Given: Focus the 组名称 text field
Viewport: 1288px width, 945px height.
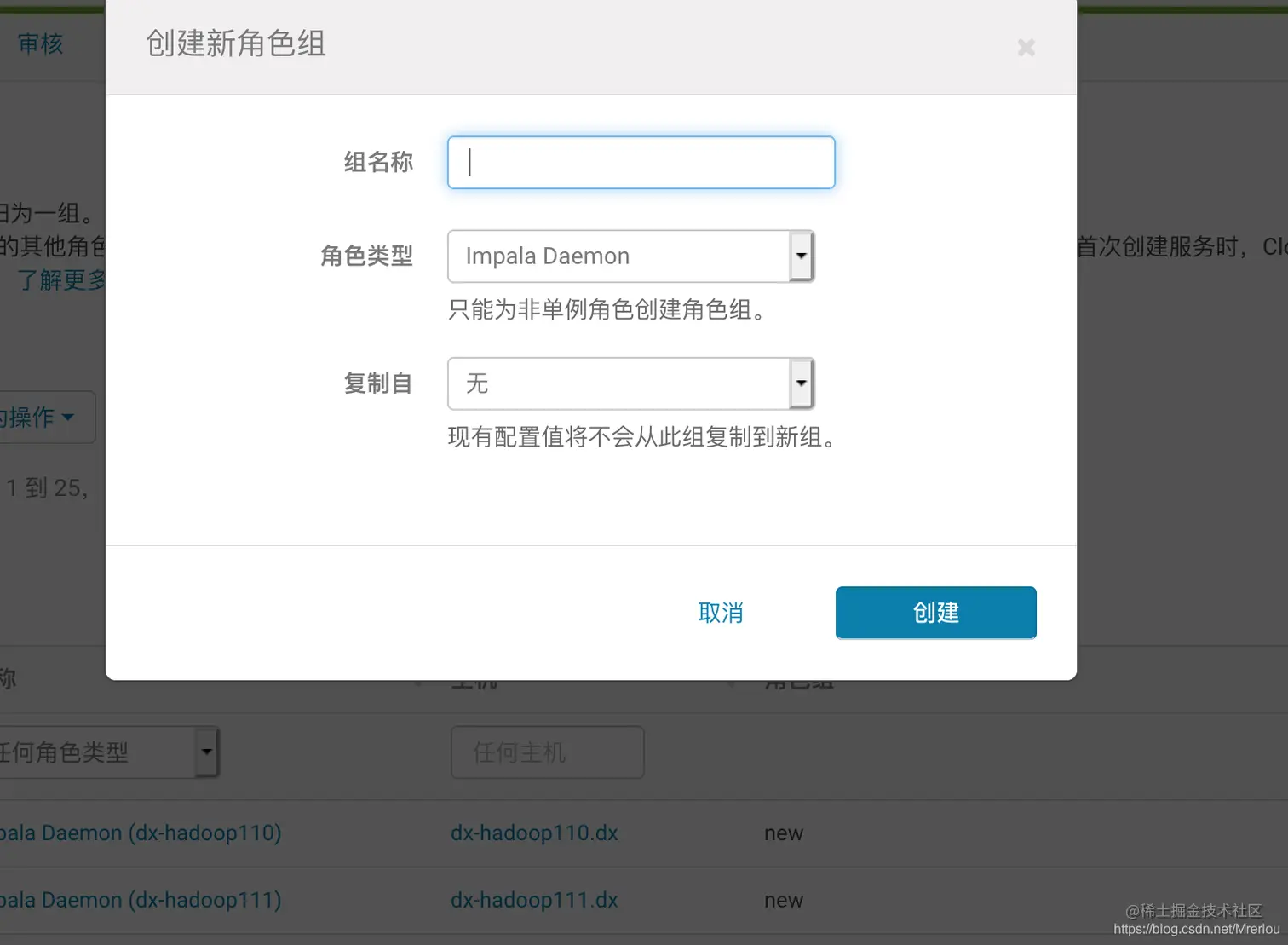Looking at the screenshot, I should click(641, 163).
